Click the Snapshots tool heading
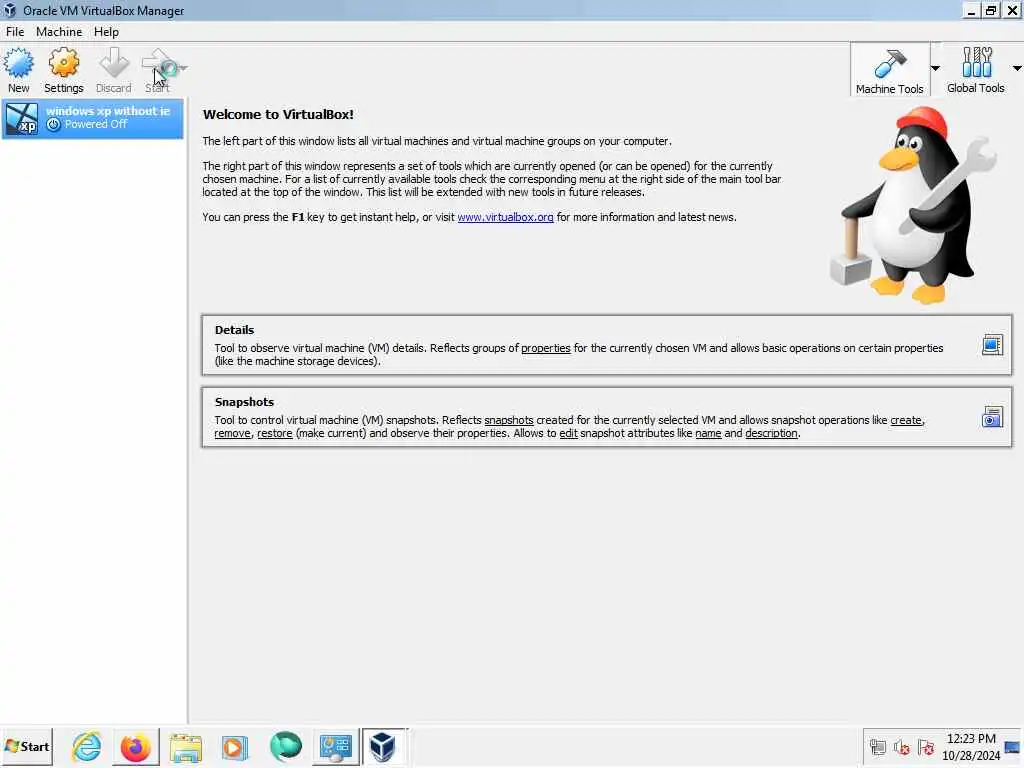1024x768 pixels. coord(244,402)
